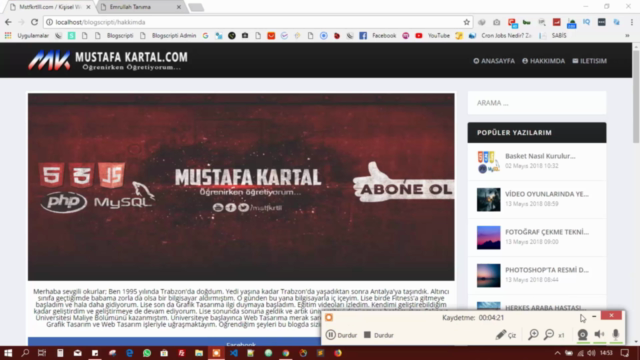
Task: Click the purple sunset post thumbnail
Action: [489, 238]
